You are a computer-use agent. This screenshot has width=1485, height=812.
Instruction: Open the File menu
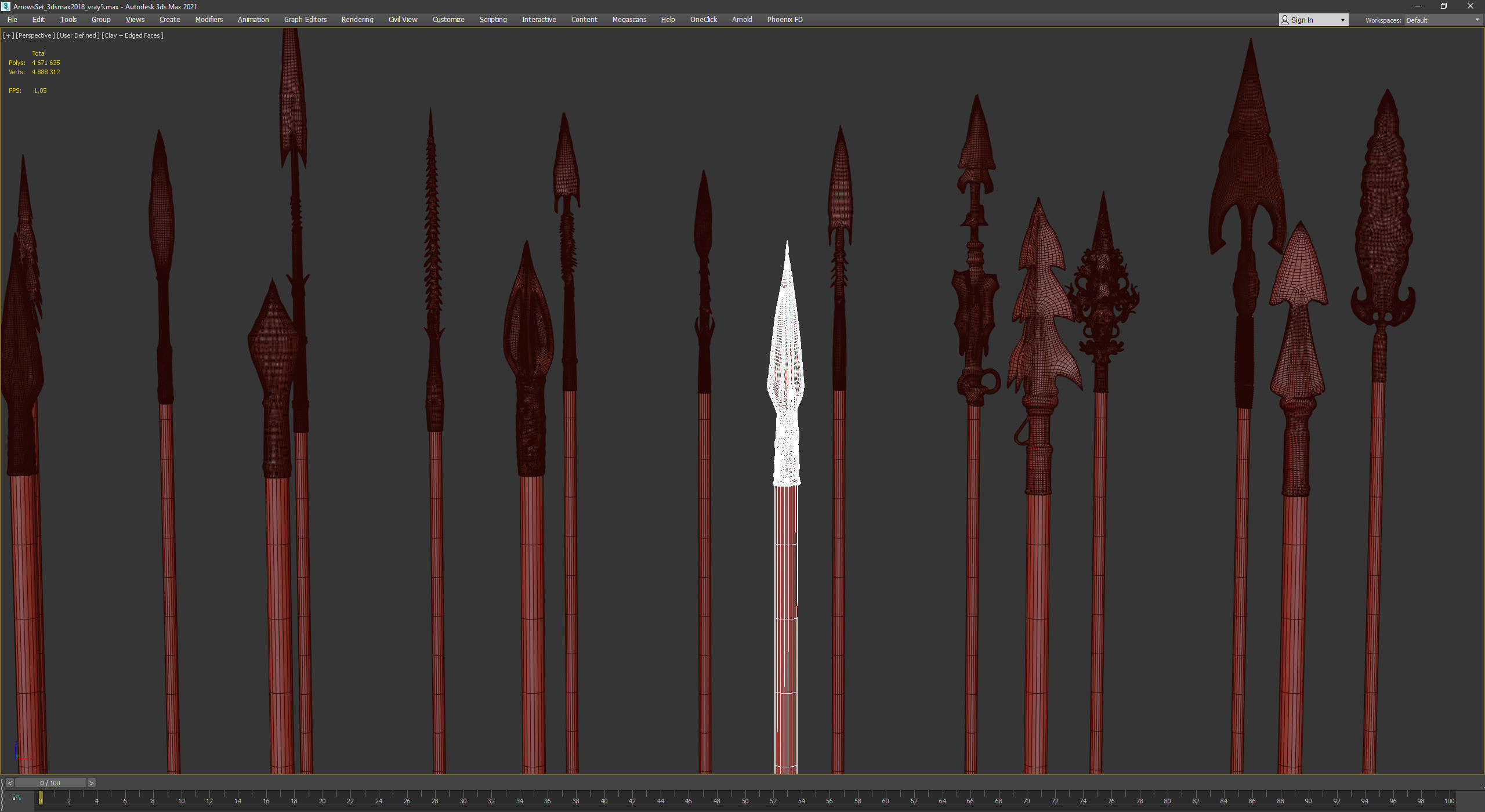(12, 20)
